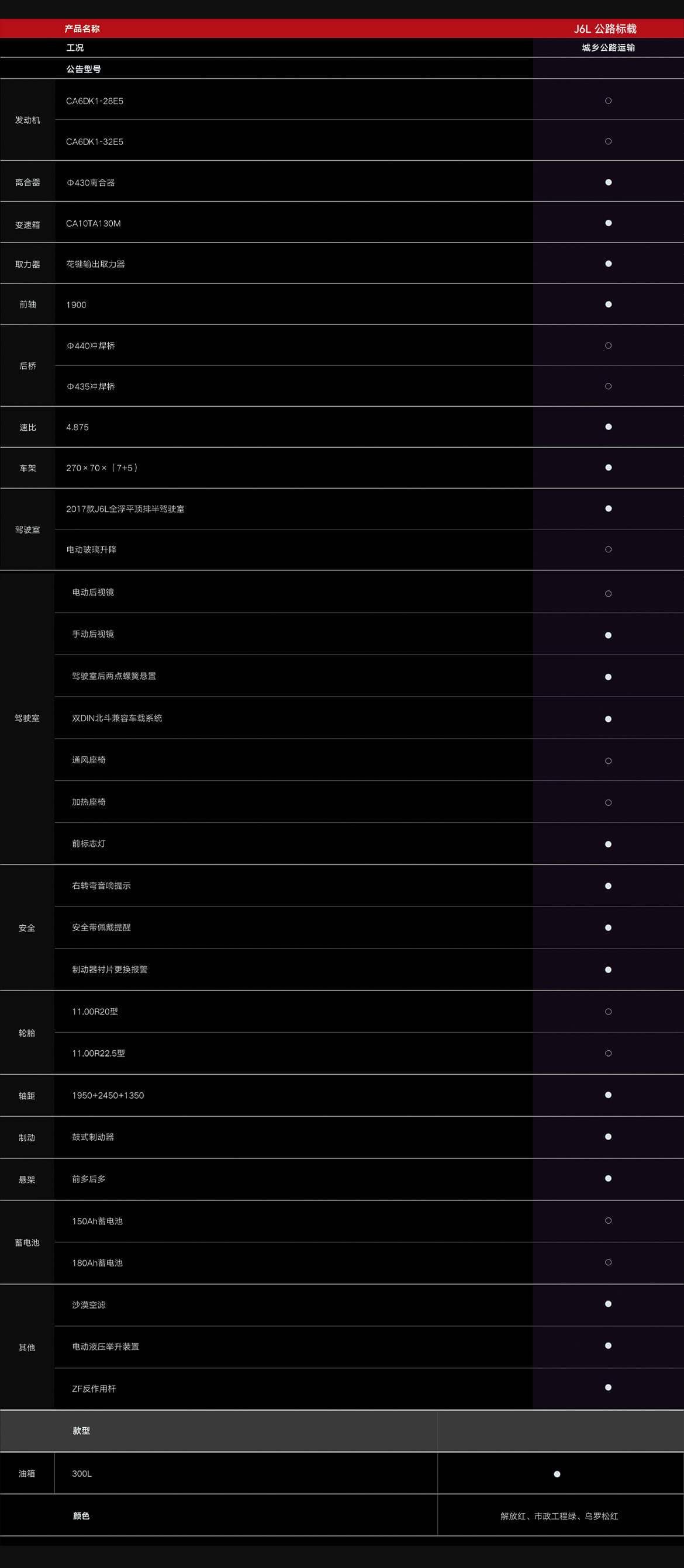Select the Φ440冲焊桥 hollow circle
The image size is (684, 1568).
[x=608, y=346]
